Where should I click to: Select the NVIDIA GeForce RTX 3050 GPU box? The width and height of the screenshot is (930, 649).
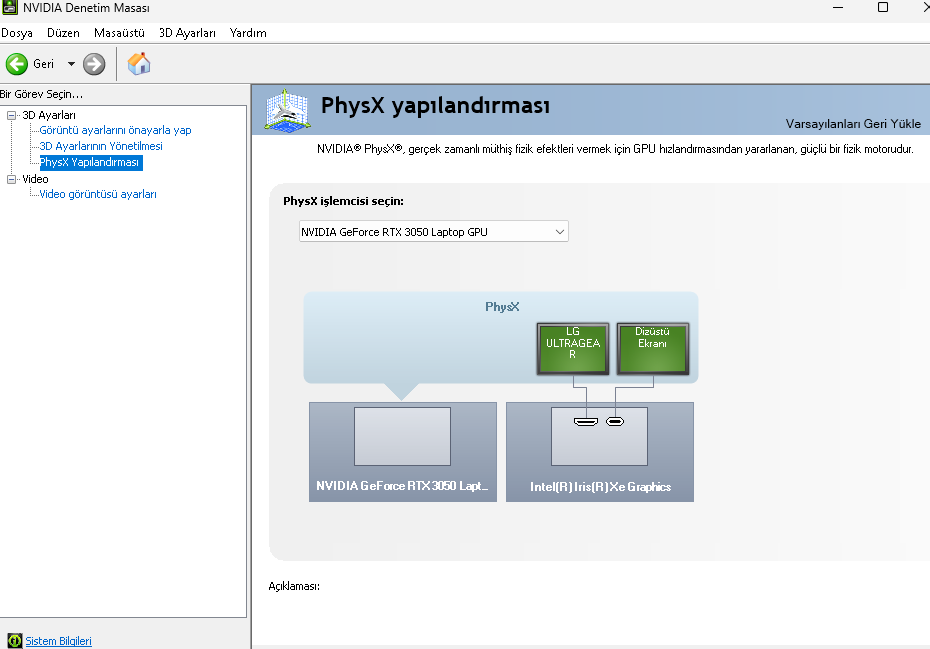coord(403,452)
